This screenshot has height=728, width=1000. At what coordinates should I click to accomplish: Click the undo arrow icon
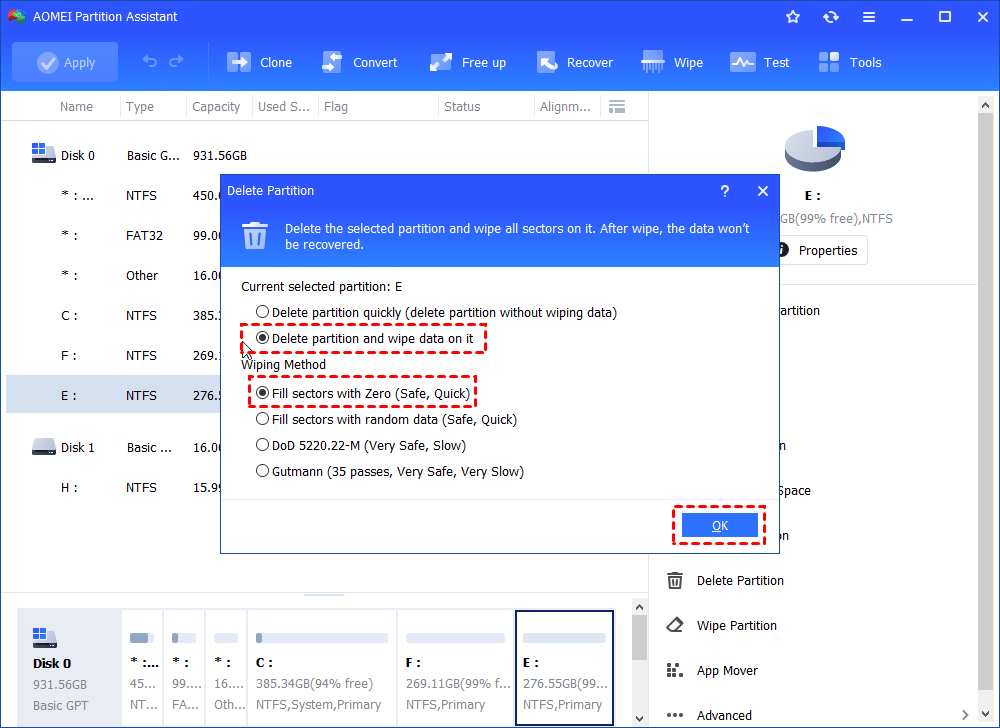click(149, 62)
